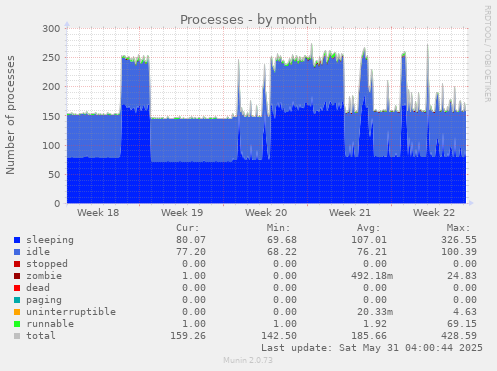Click zombie average value 492.18m
Viewport: 497px width, 371px height.
pyautogui.click(x=372, y=276)
